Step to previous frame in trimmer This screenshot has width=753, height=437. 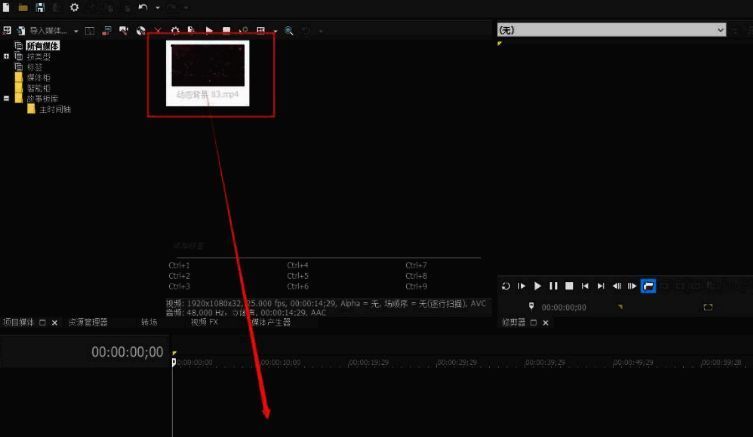[617, 286]
